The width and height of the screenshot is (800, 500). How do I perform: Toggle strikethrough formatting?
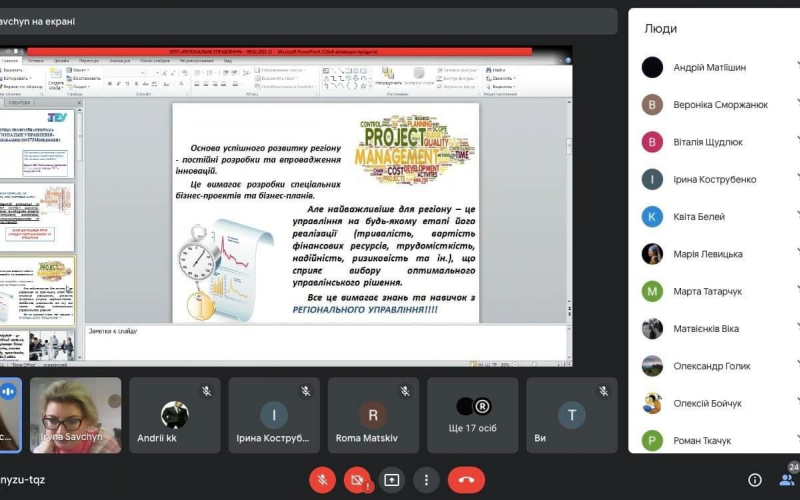tap(145, 84)
